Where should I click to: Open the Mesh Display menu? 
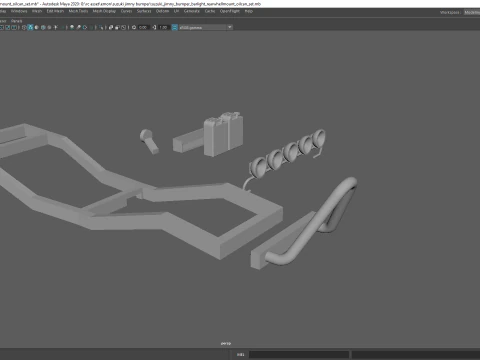pos(104,11)
